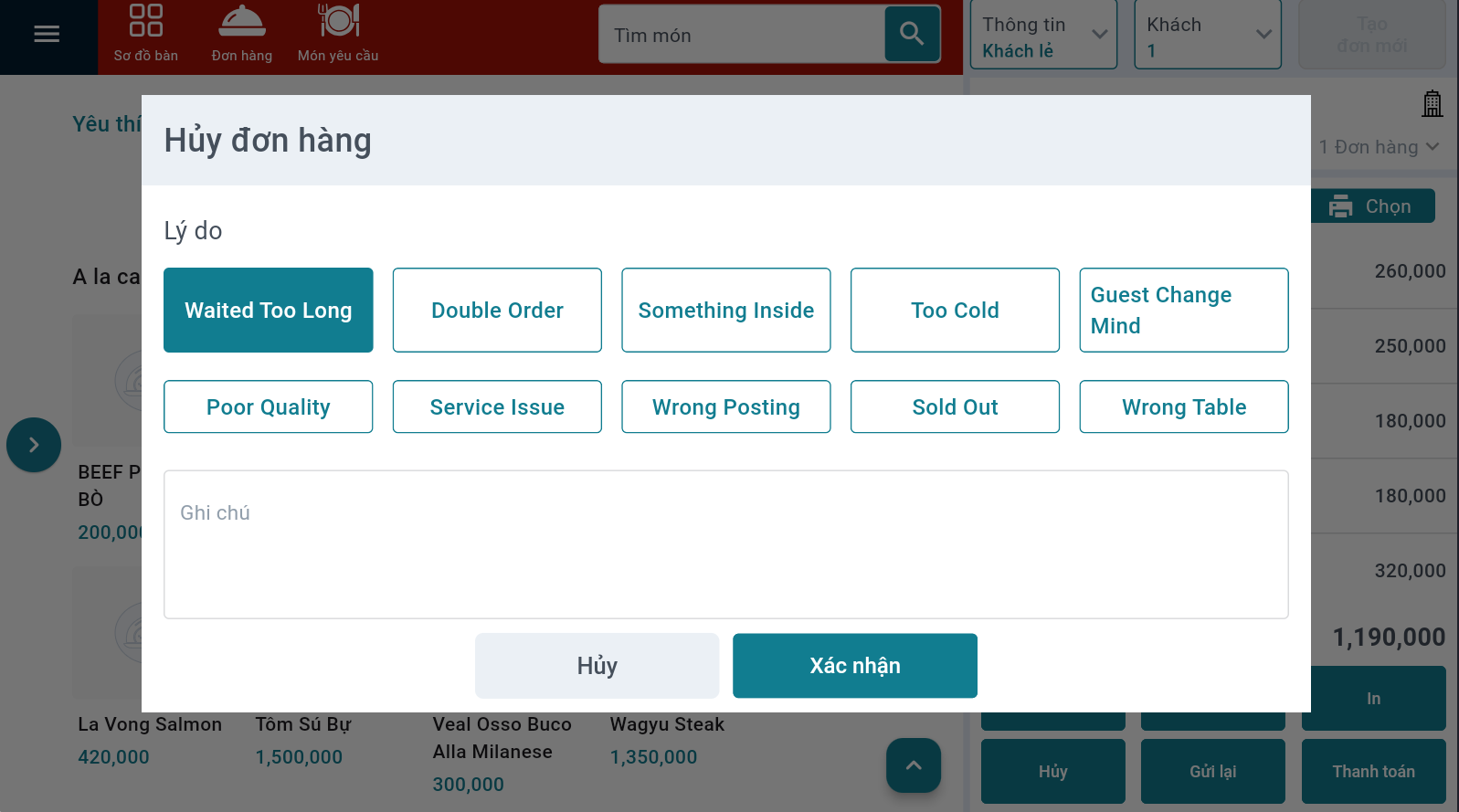The image size is (1459, 812).
Task: Select the Wrong Table reason
Action: click(1183, 407)
